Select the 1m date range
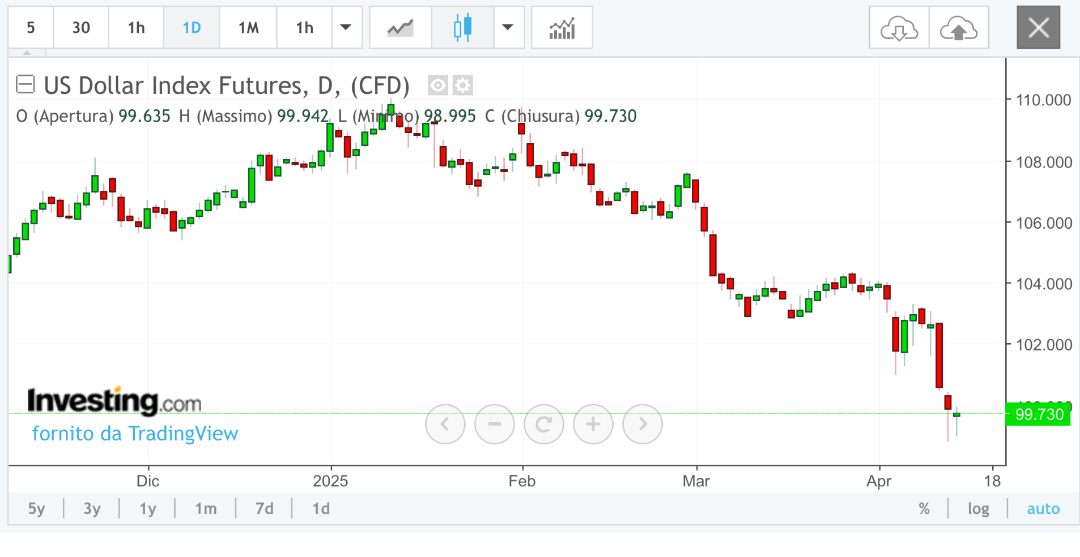Viewport: 1080px width, 557px height. pos(205,509)
